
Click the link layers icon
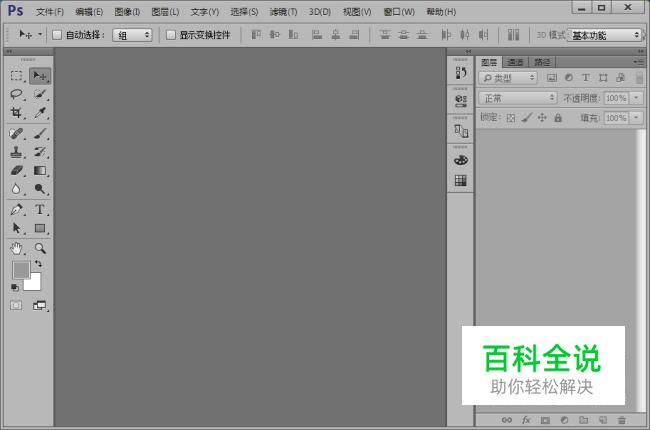click(507, 420)
